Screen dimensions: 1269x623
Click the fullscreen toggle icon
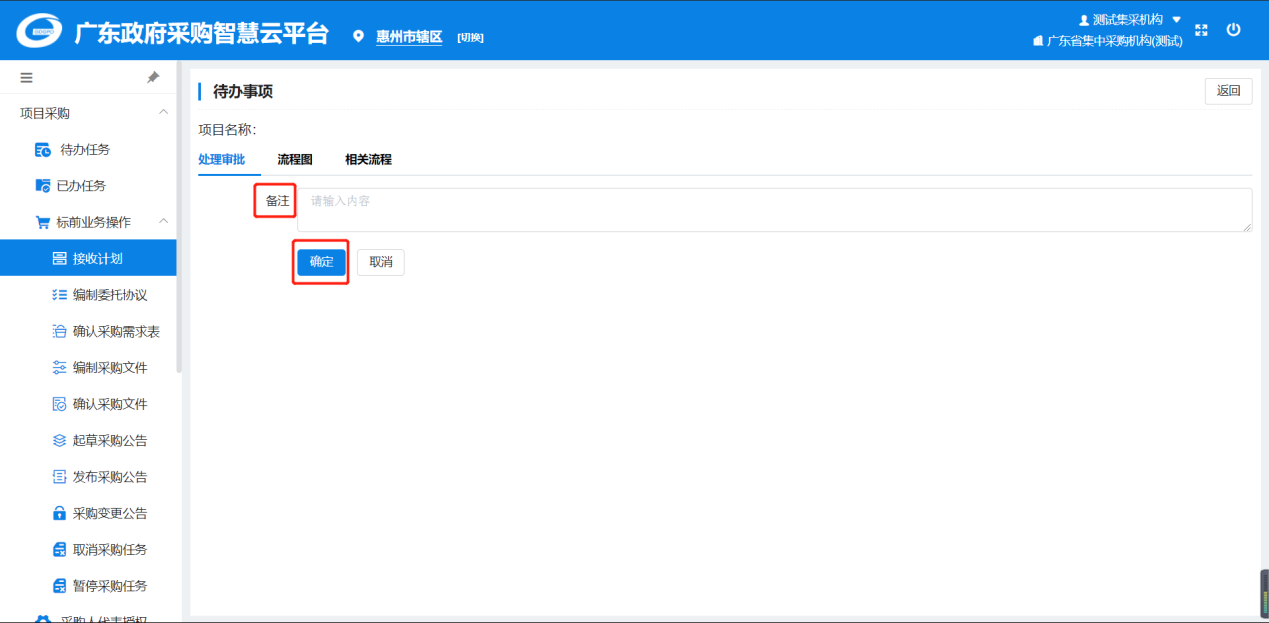point(1202,31)
